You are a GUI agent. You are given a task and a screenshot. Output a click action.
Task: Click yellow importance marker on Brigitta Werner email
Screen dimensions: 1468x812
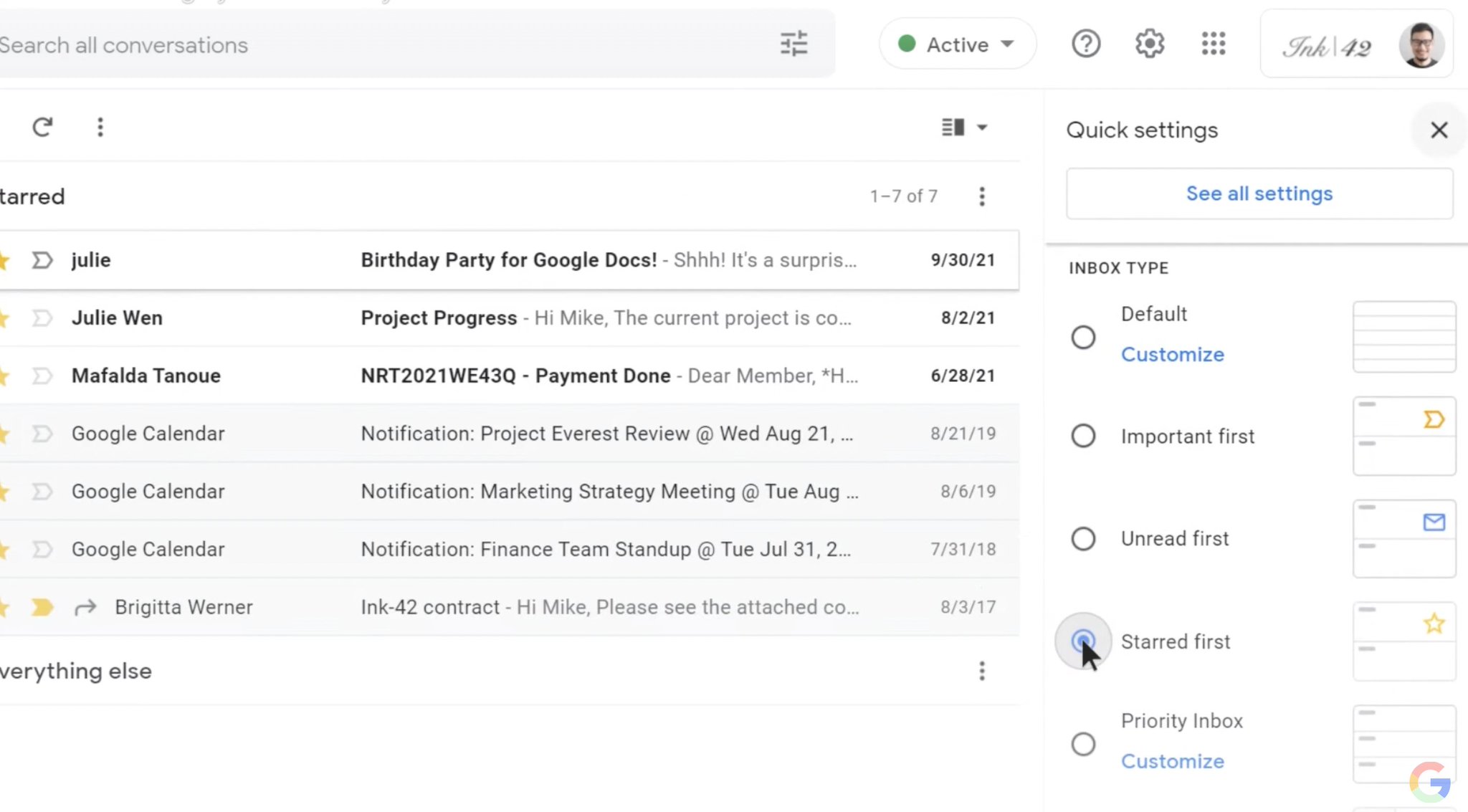coord(42,608)
